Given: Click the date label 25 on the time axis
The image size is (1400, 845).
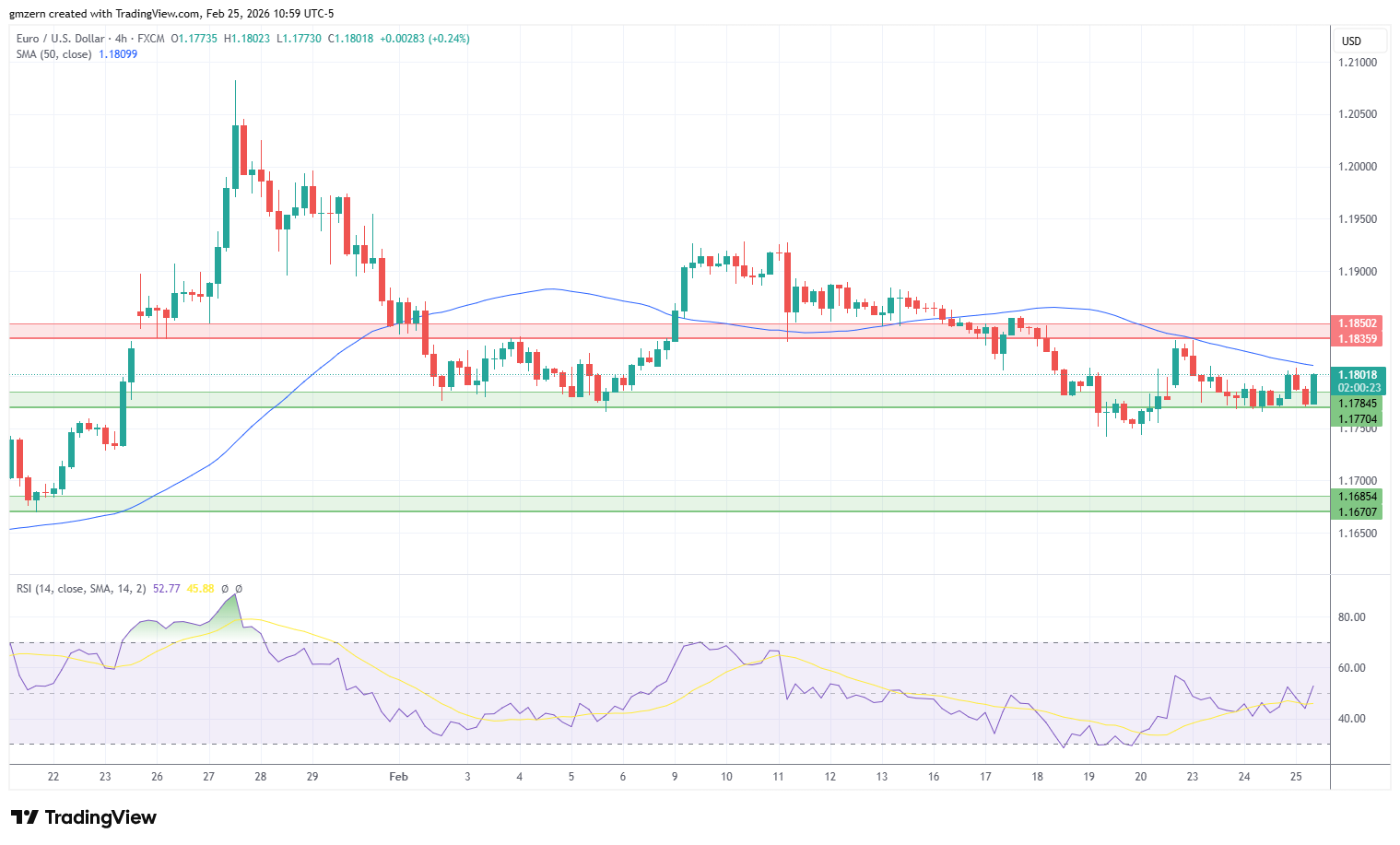Looking at the screenshot, I should coord(1296,777).
